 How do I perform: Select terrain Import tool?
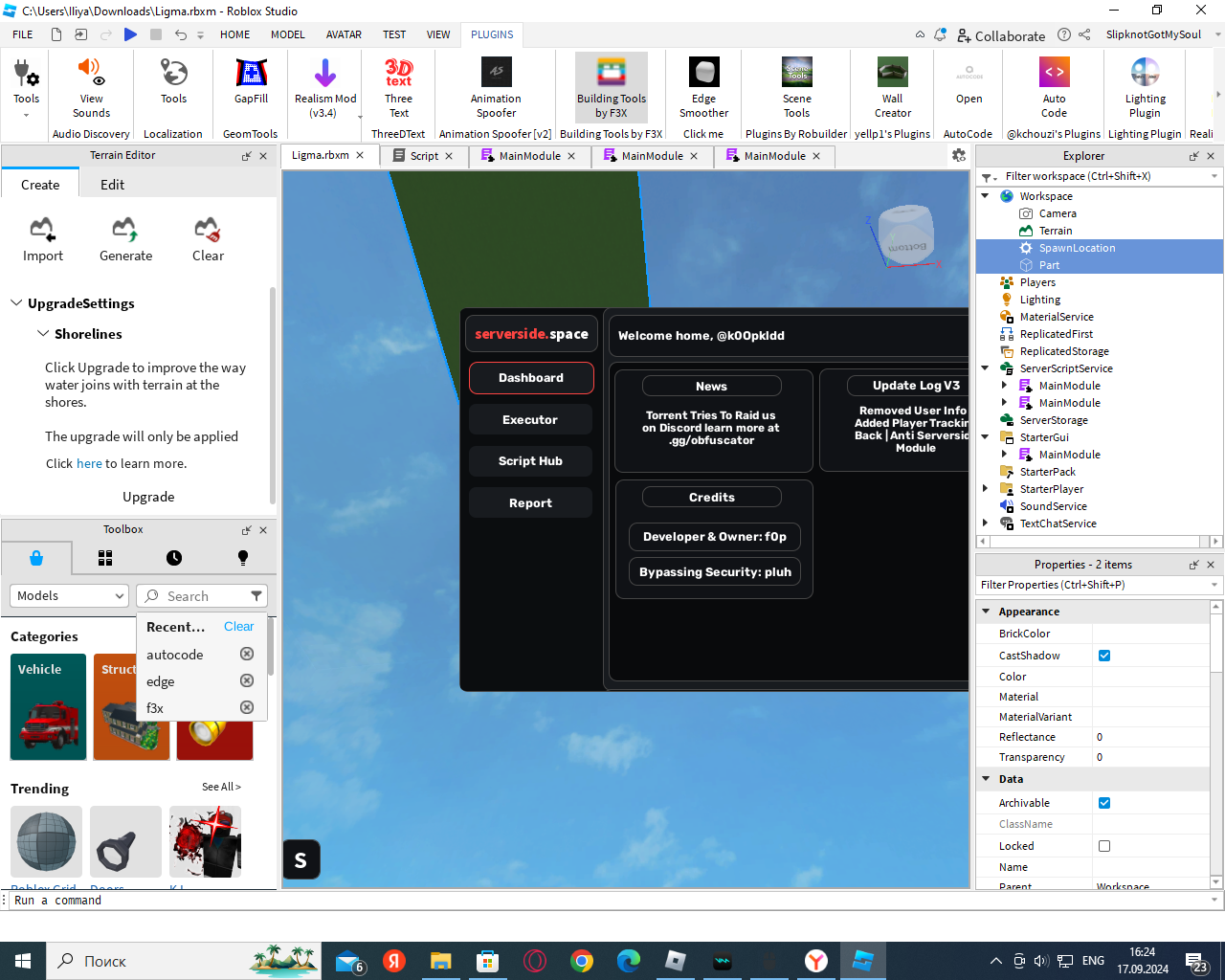pos(42,239)
